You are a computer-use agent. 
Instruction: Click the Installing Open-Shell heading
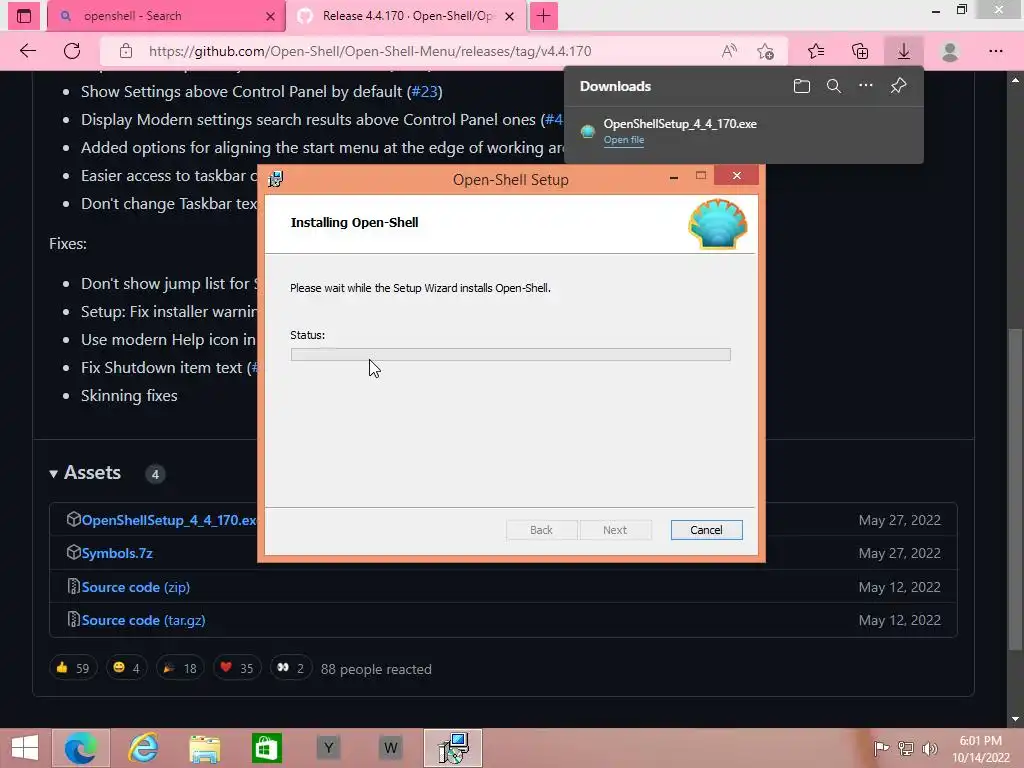[355, 223]
